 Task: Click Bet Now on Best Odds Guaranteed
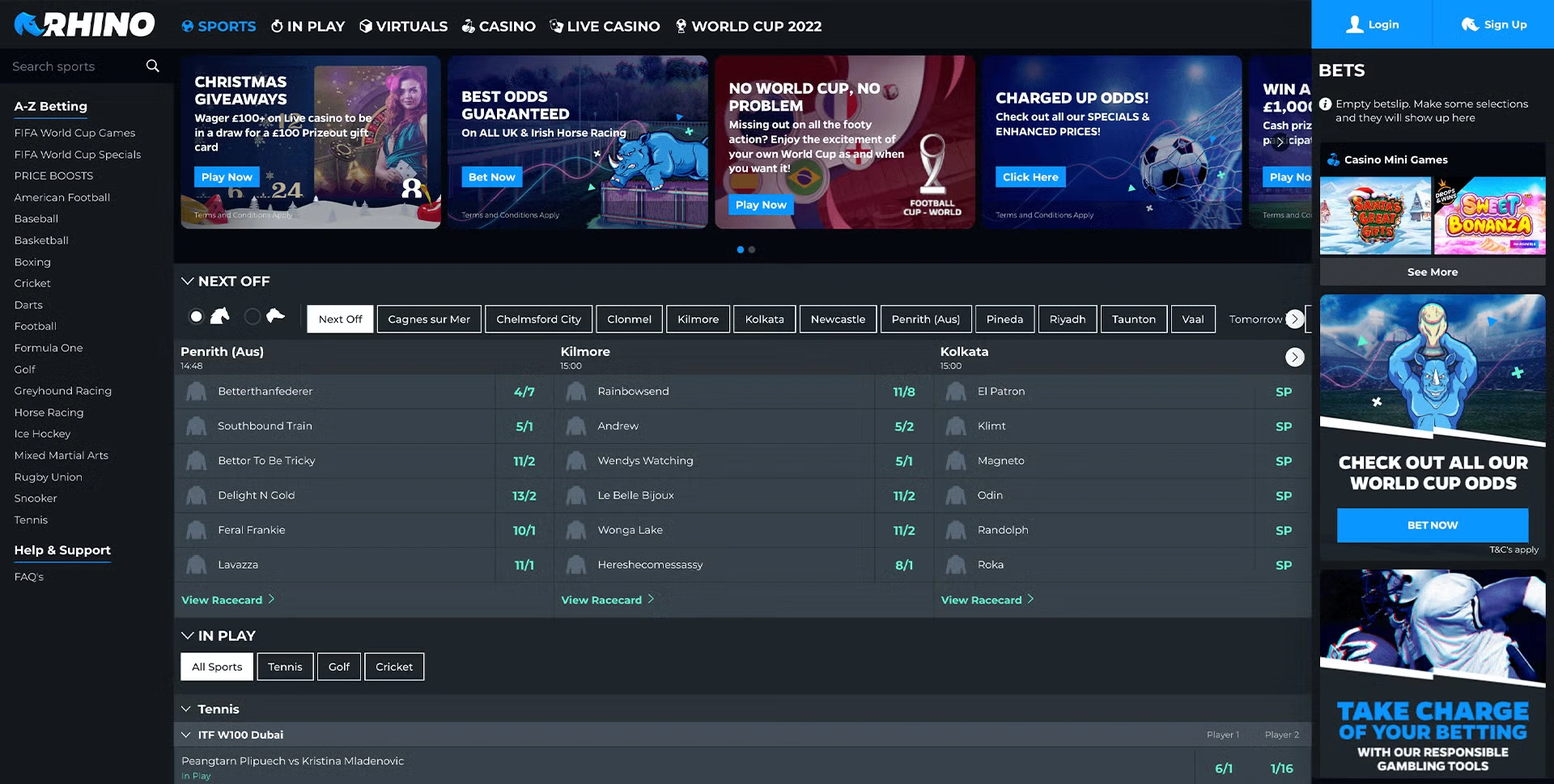(x=492, y=177)
